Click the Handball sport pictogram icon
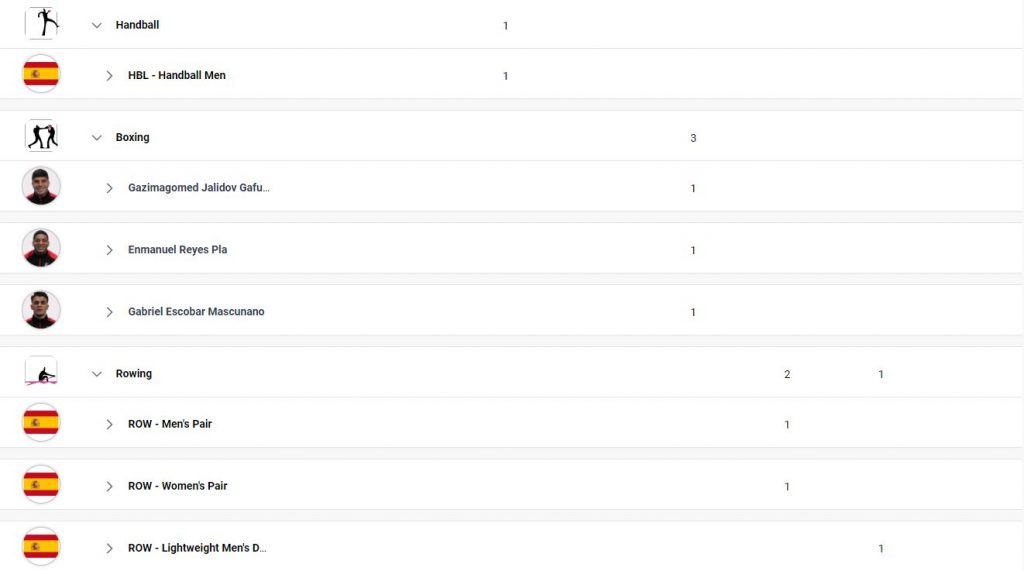Image resolution: width=1024 pixels, height=571 pixels. click(41, 23)
